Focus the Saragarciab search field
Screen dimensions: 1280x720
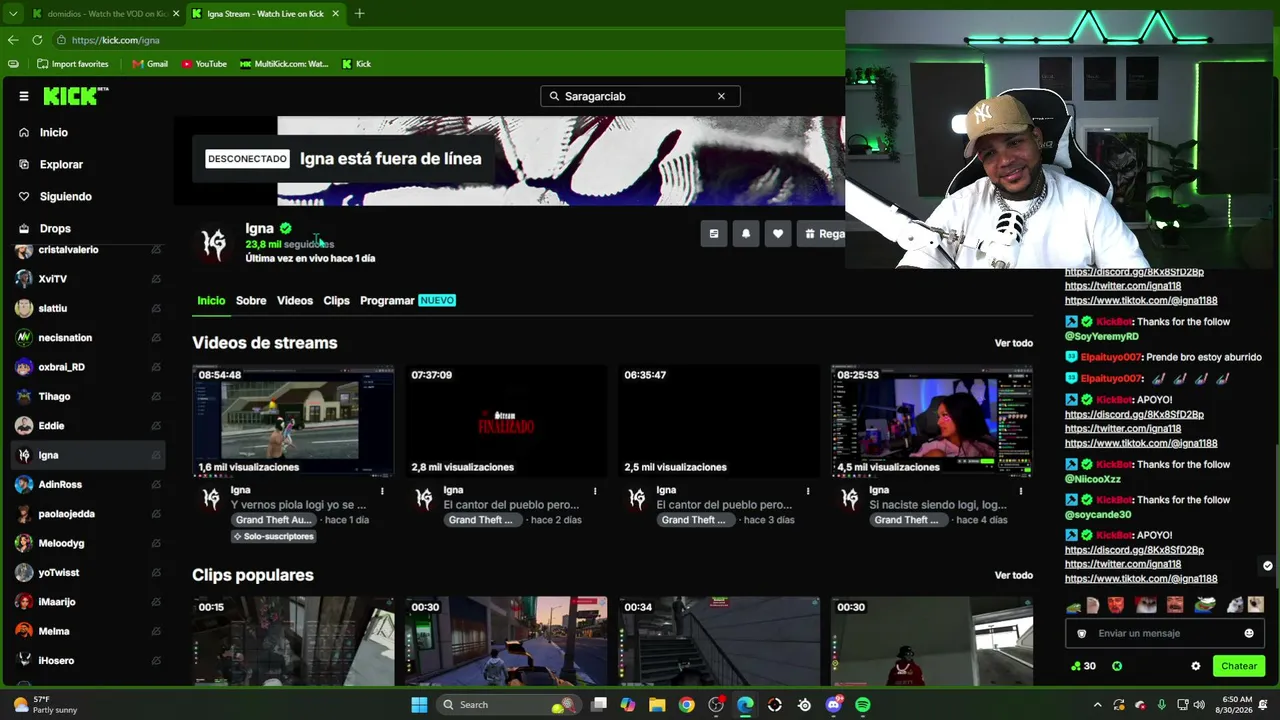[x=640, y=96]
